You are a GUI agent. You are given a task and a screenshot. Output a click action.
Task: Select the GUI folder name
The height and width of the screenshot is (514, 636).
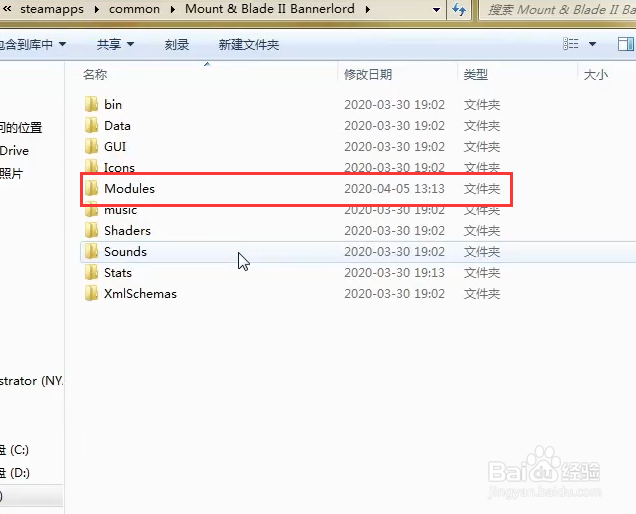(x=115, y=147)
